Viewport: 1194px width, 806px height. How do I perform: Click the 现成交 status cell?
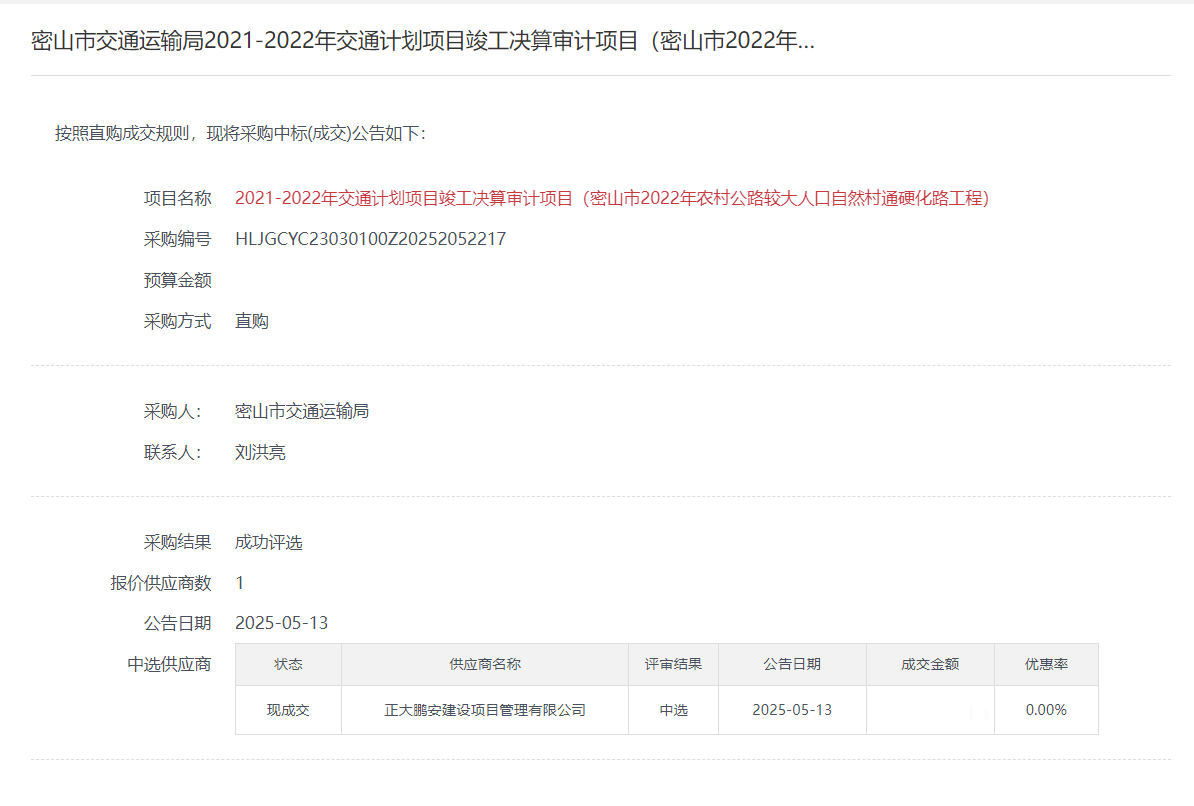288,710
